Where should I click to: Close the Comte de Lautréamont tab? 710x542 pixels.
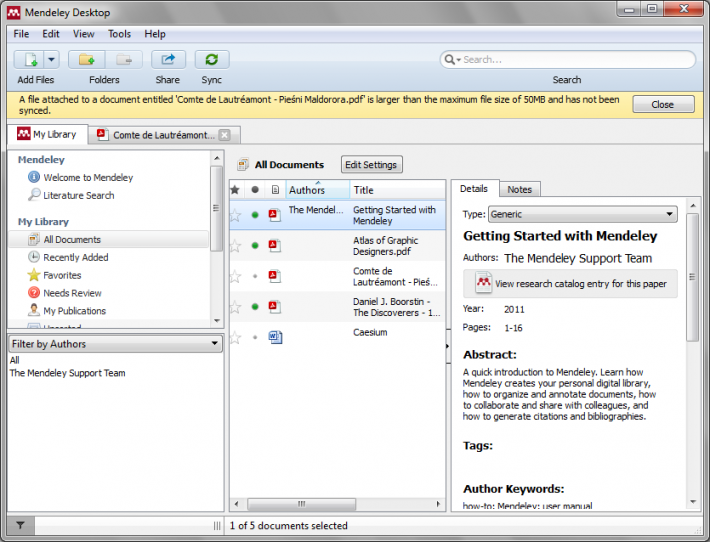pyautogui.click(x=224, y=135)
